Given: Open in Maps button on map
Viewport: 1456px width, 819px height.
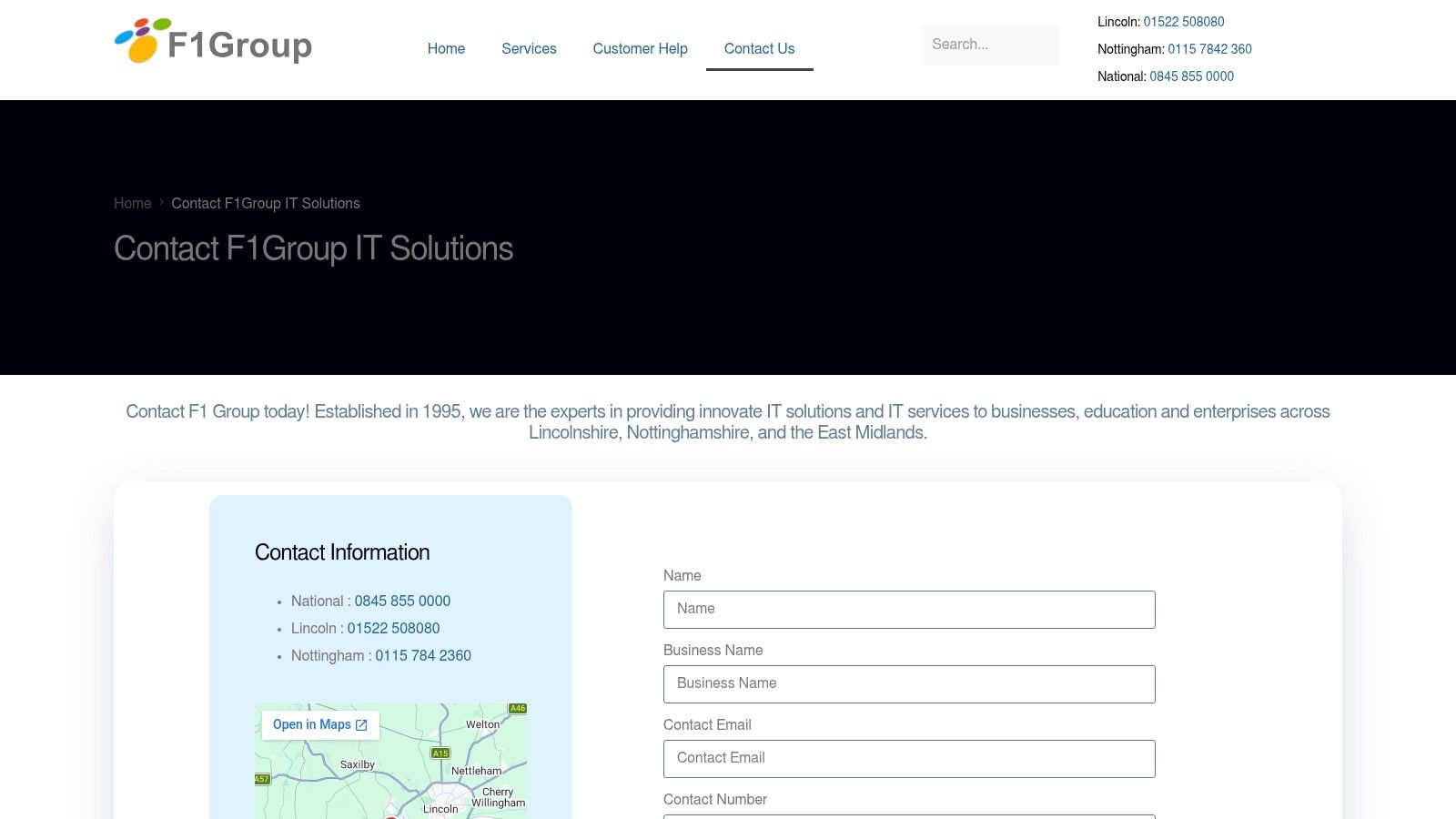Looking at the screenshot, I should 320,725.
